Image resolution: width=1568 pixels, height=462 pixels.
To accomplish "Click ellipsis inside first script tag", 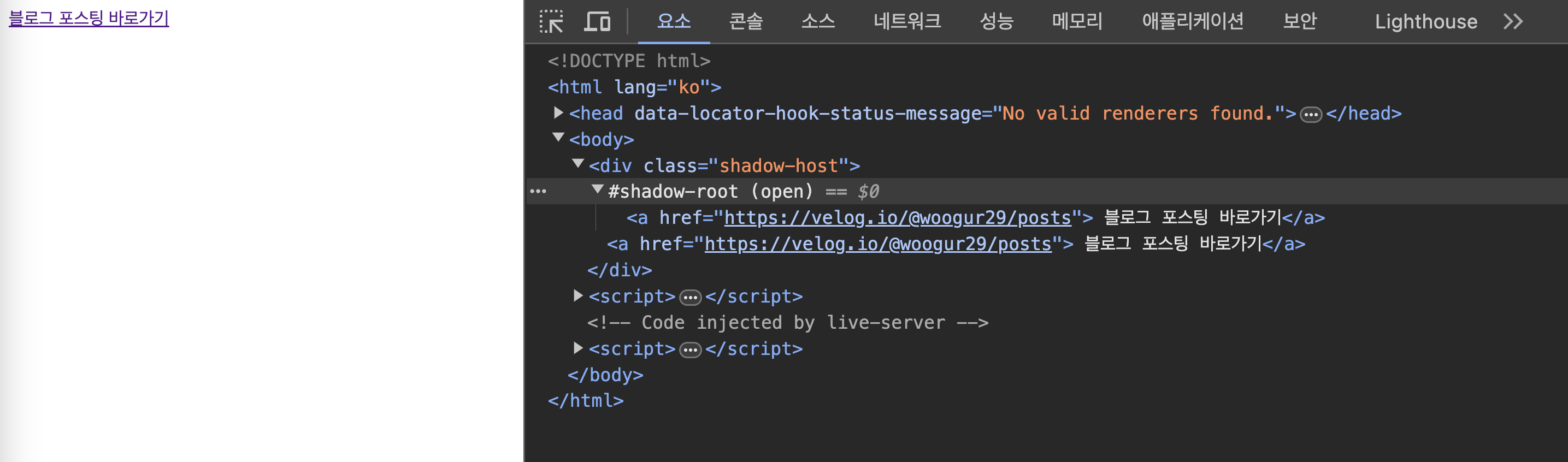I will pyautogui.click(x=689, y=298).
